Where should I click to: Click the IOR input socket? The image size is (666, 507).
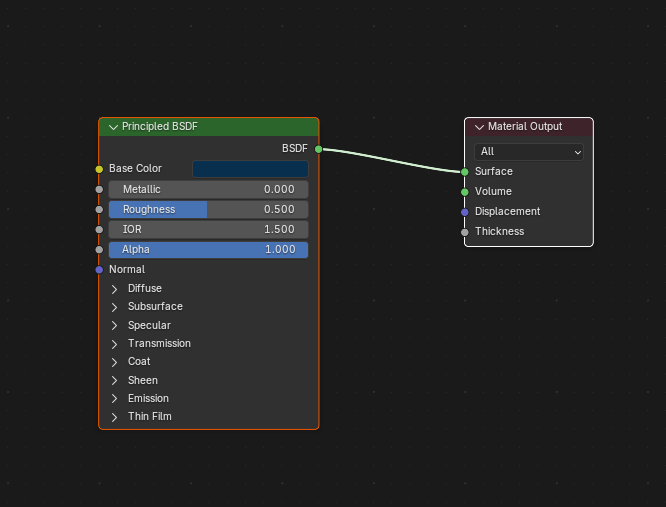point(99,230)
